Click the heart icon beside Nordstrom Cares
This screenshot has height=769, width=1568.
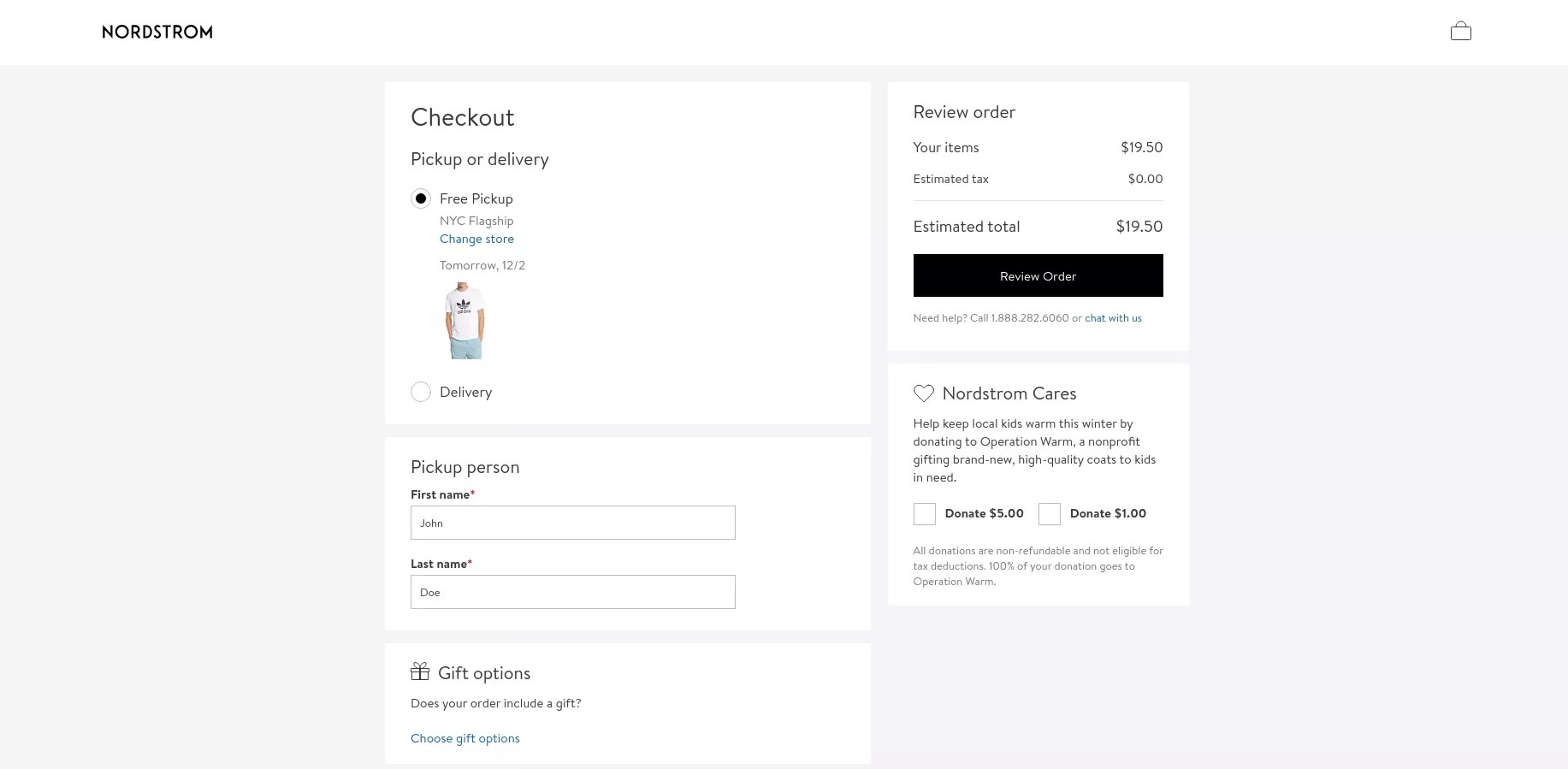click(924, 393)
